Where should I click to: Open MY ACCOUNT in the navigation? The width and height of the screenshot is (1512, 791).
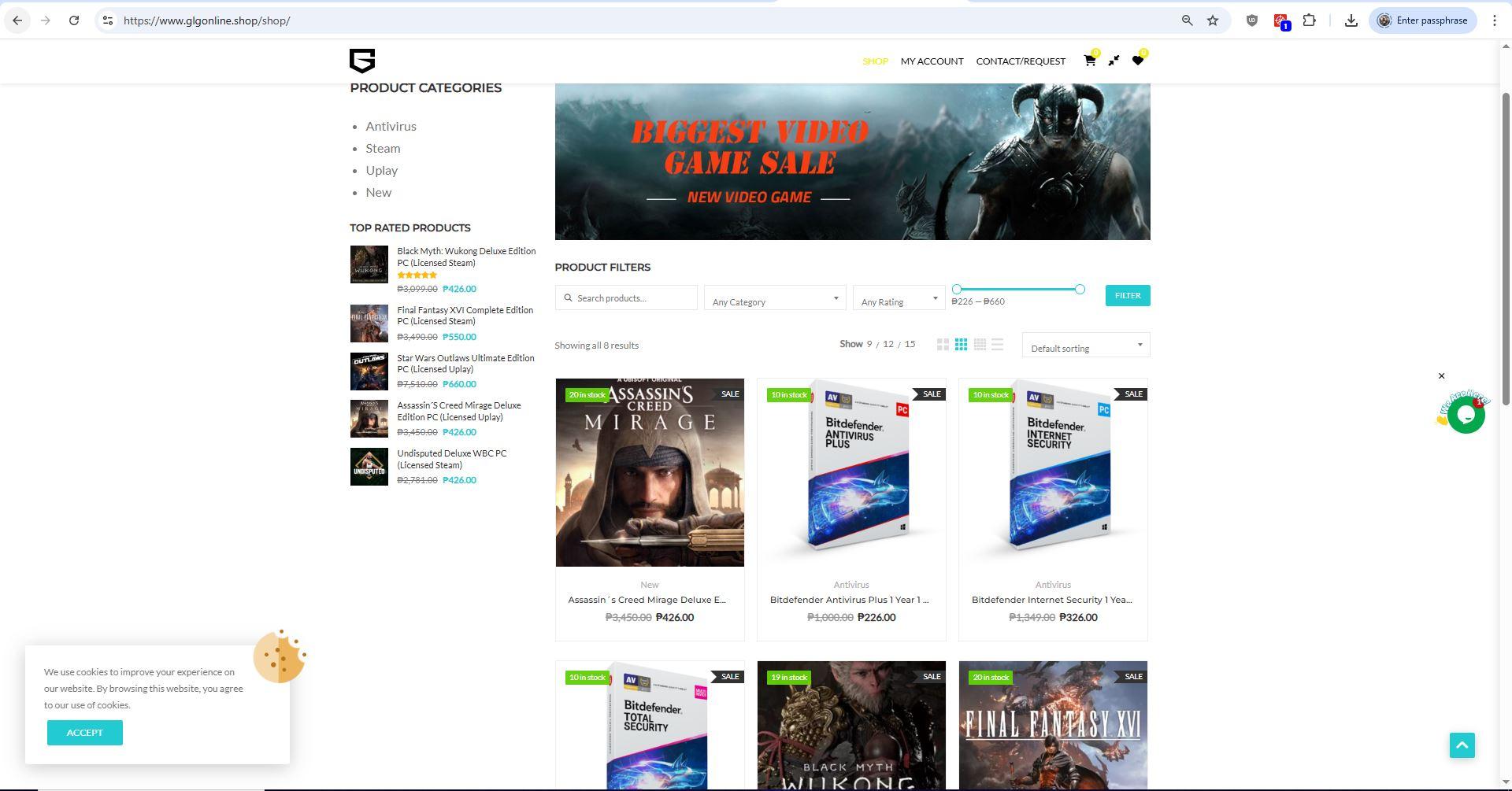click(x=932, y=61)
